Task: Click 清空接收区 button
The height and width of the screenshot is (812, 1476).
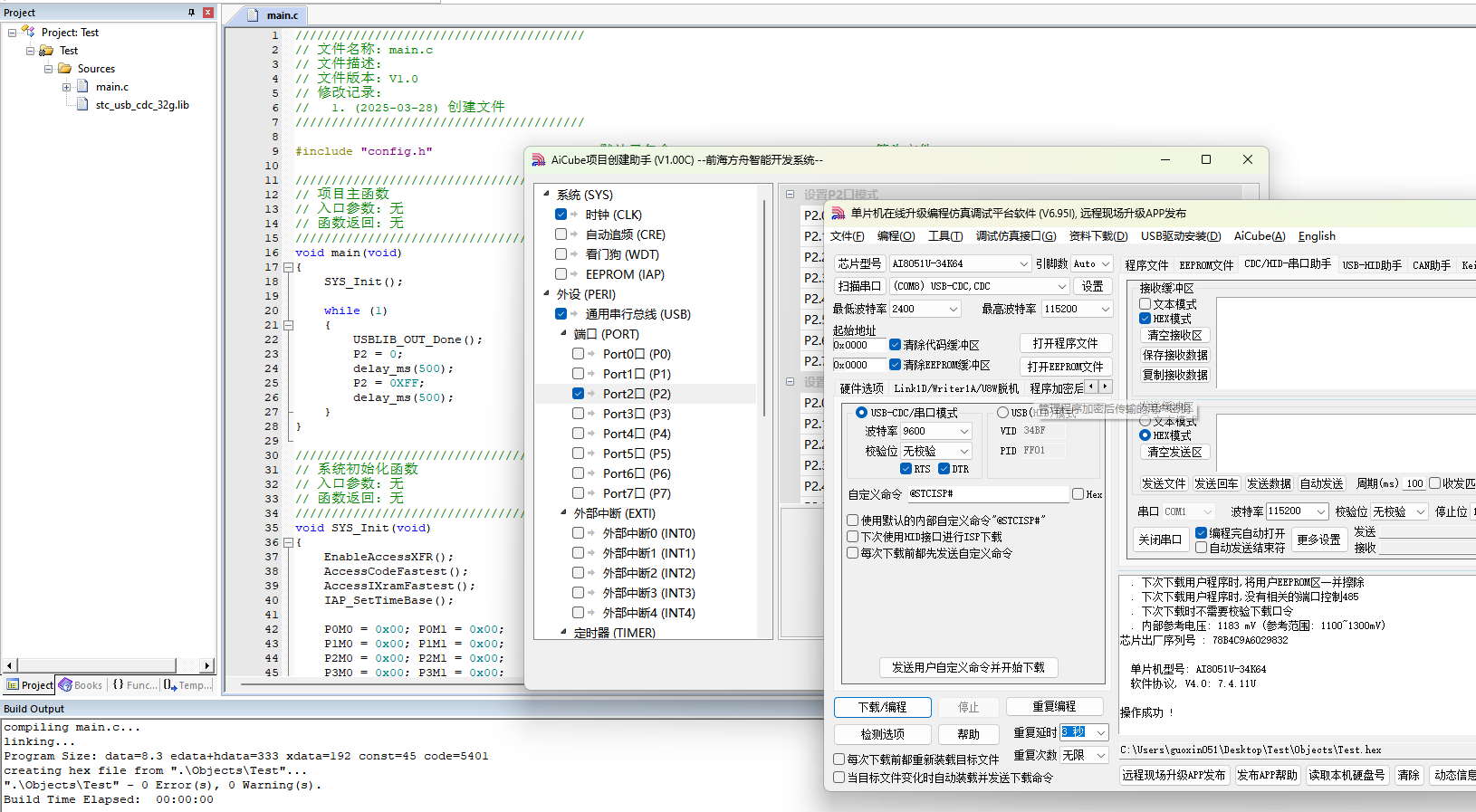Action: (1174, 335)
